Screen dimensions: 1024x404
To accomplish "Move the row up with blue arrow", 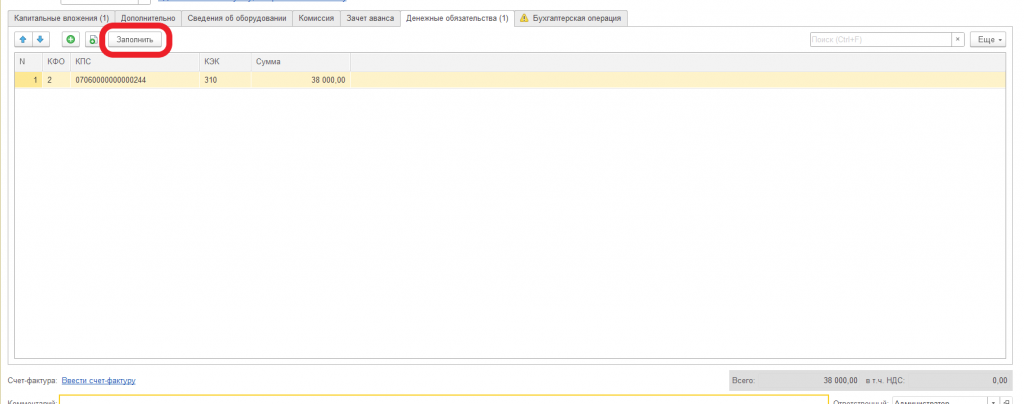I will (24, 40).
